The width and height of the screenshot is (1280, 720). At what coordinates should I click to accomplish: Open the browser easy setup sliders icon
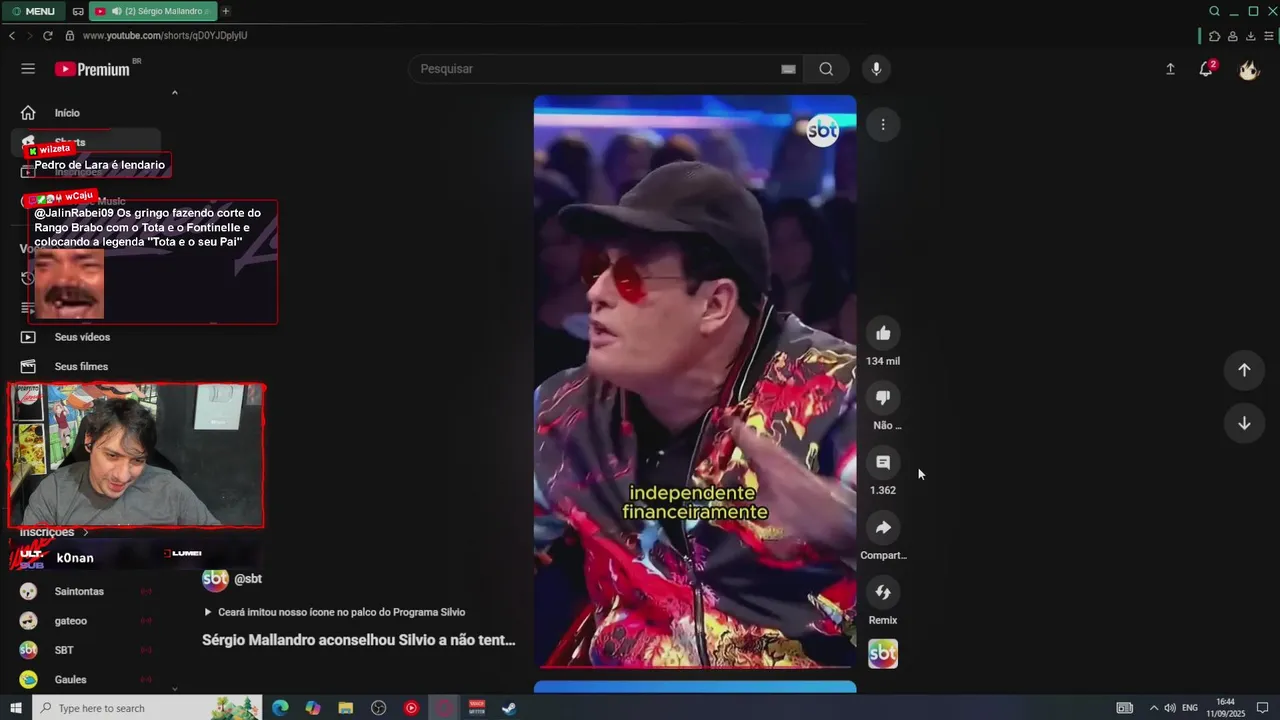tap(1268, 36)
